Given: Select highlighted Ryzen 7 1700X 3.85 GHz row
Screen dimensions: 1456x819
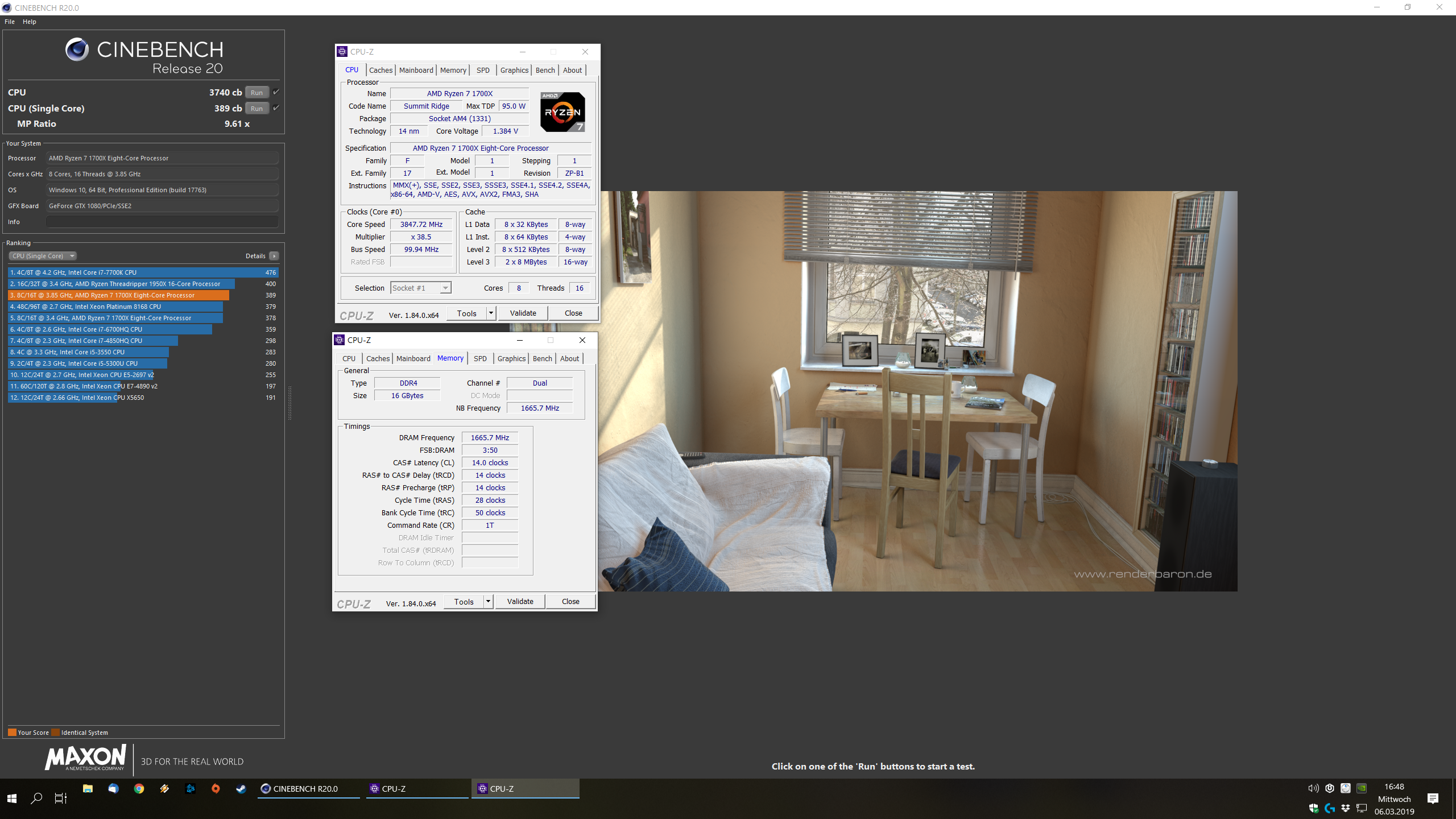Looking at the screenshot, I should pos(143,295).
